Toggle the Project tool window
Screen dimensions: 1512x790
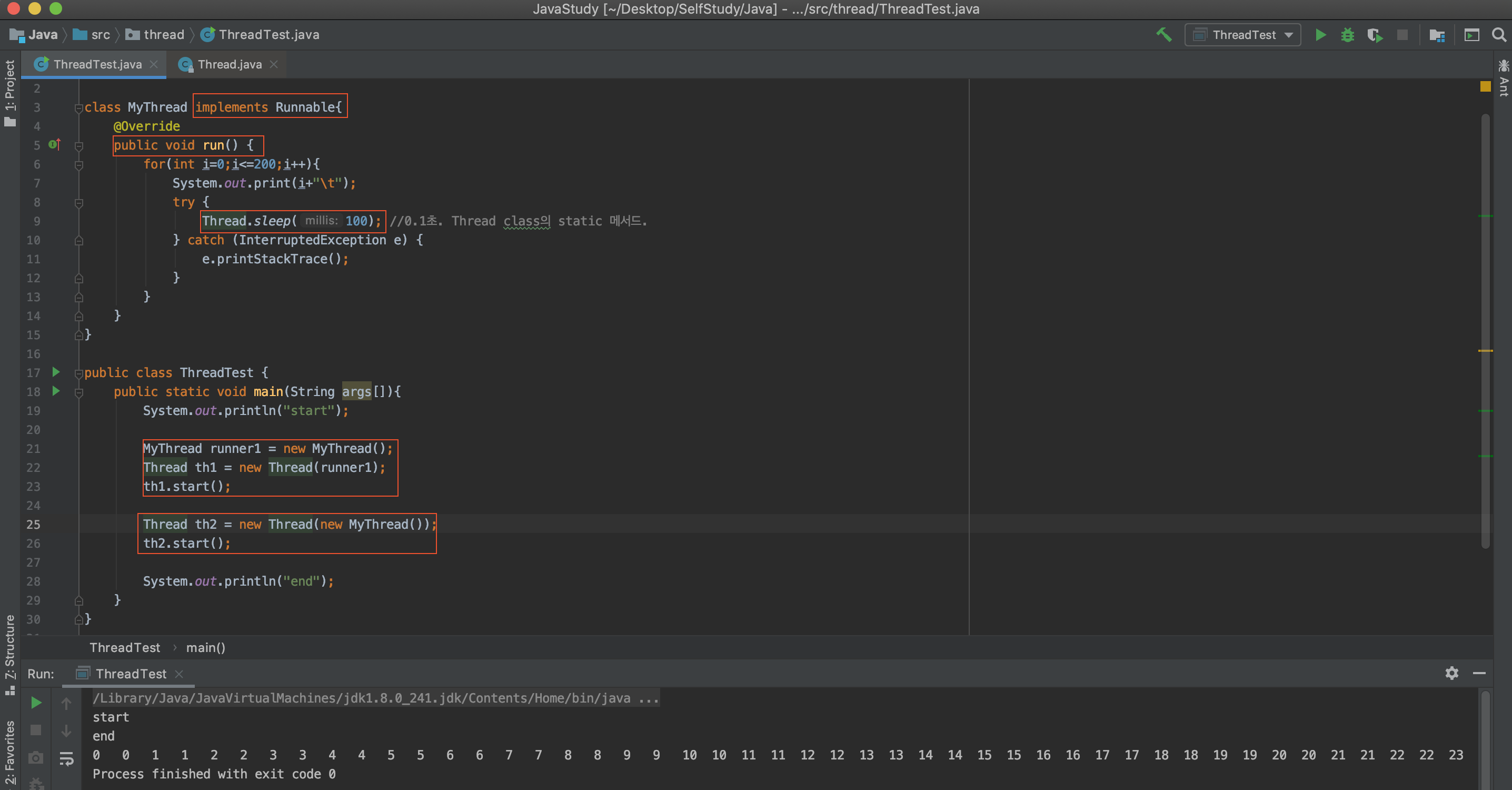[x=9, y=92]
